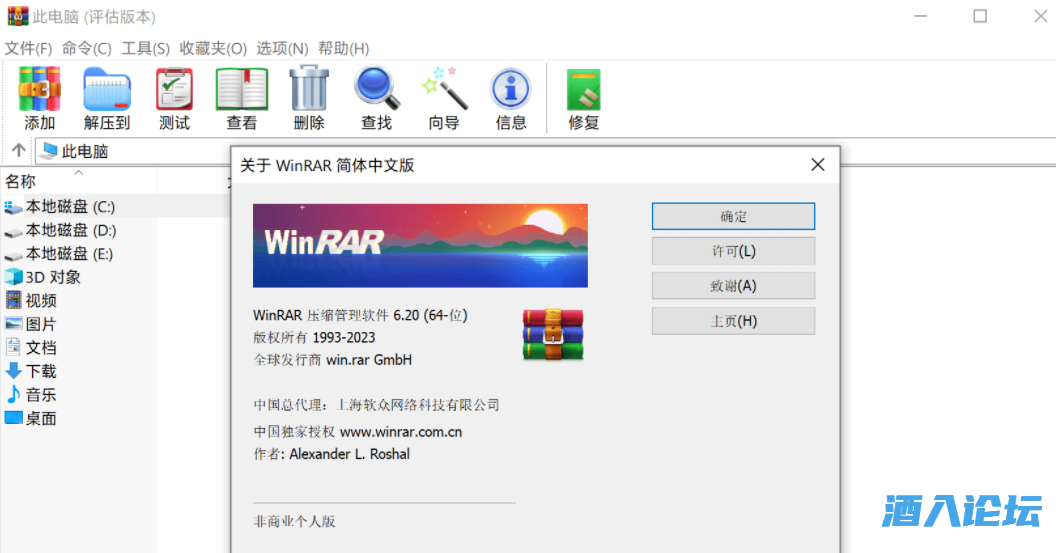This screenshot has height=553, width=1056.
Task: Click the 图片 row label
Action: tap(41, 324)
